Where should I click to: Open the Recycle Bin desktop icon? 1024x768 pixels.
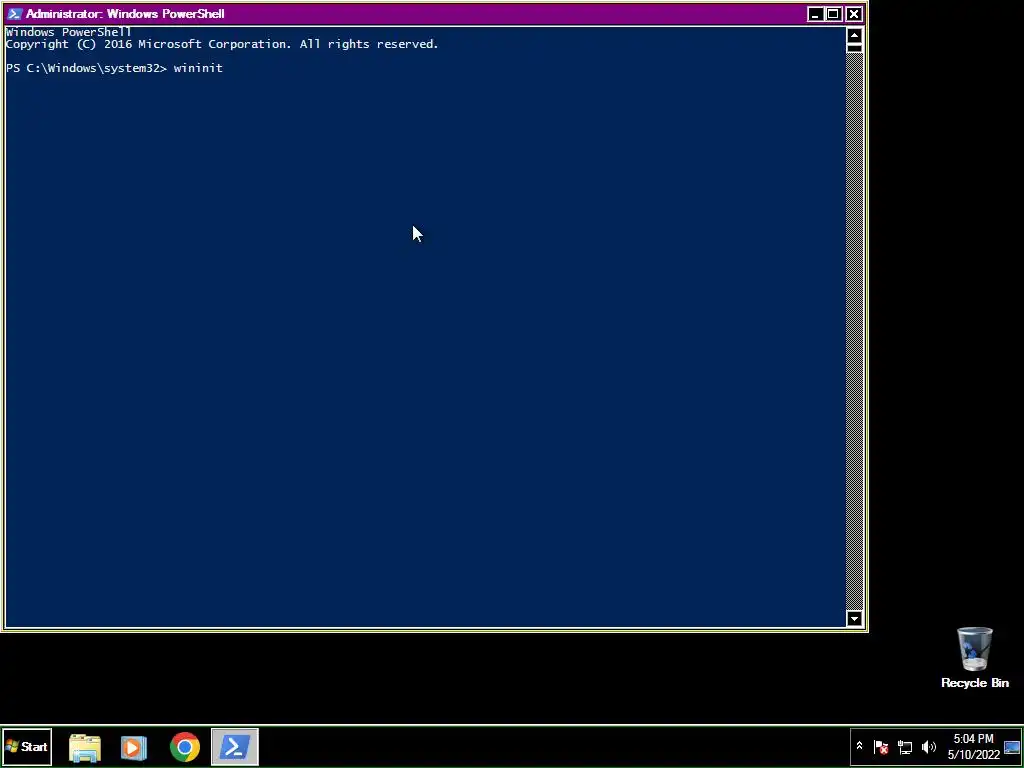[x=974, y=658]
